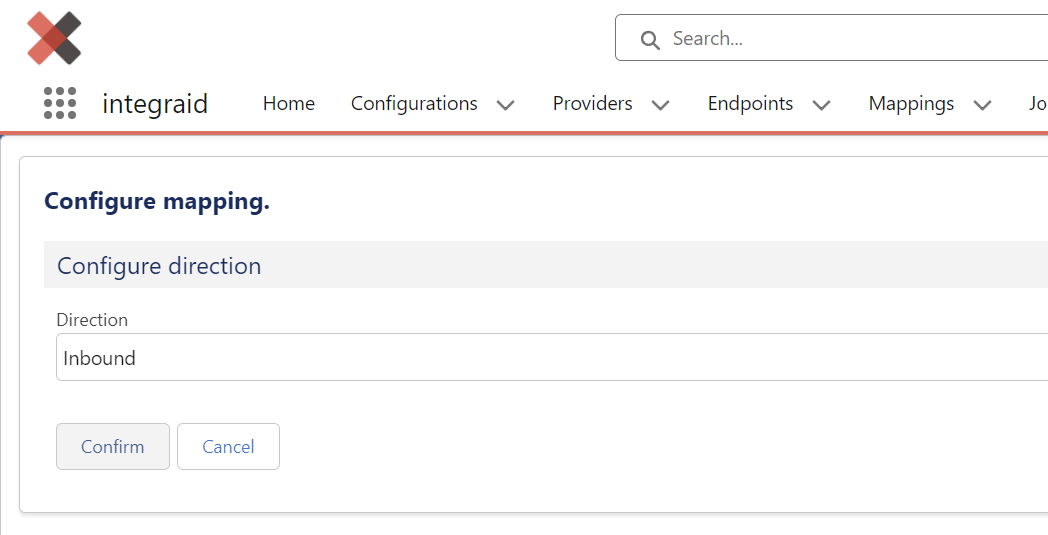Expand the Configurations chevron menu
Image resolution: width=1048 pixels, height=535 pixels.
coord(506,105)
